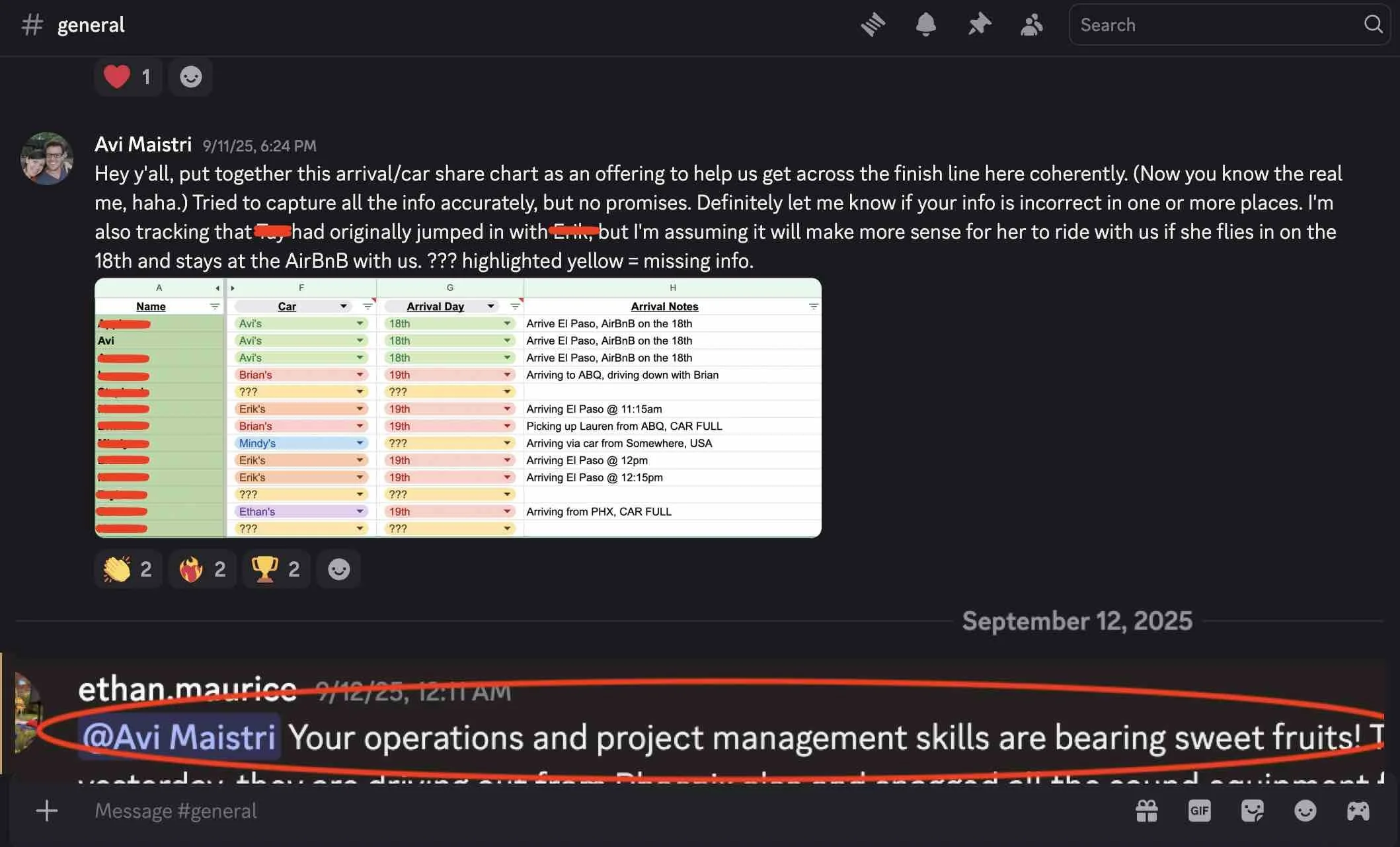Click the game controller apps icon
The width and height of the screenshot is (1400, 847).
coord(1358,811)
